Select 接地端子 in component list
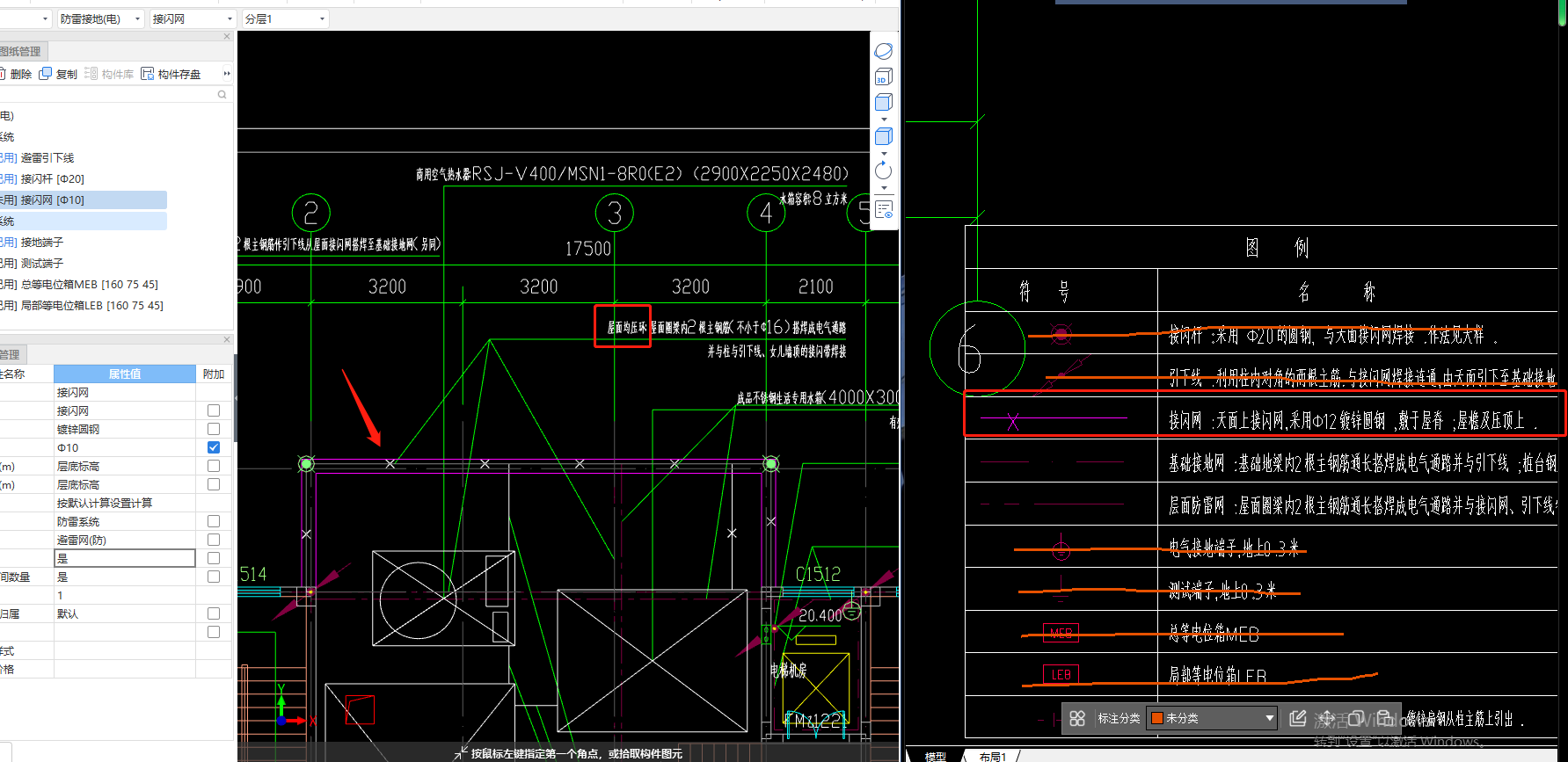 tap(42, 243)
